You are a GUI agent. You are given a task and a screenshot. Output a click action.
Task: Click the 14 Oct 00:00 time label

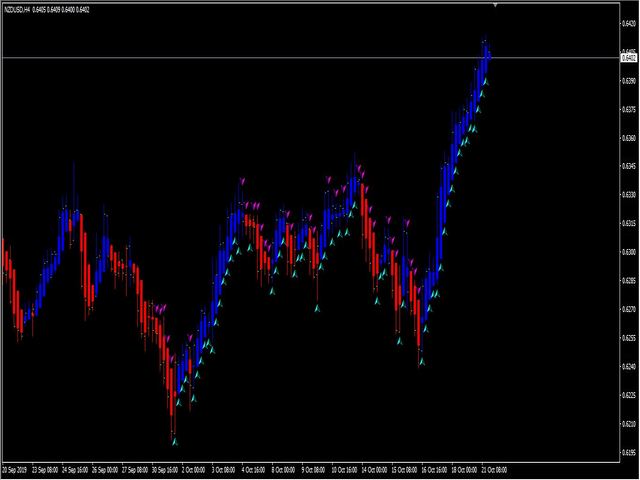(375, 470)
